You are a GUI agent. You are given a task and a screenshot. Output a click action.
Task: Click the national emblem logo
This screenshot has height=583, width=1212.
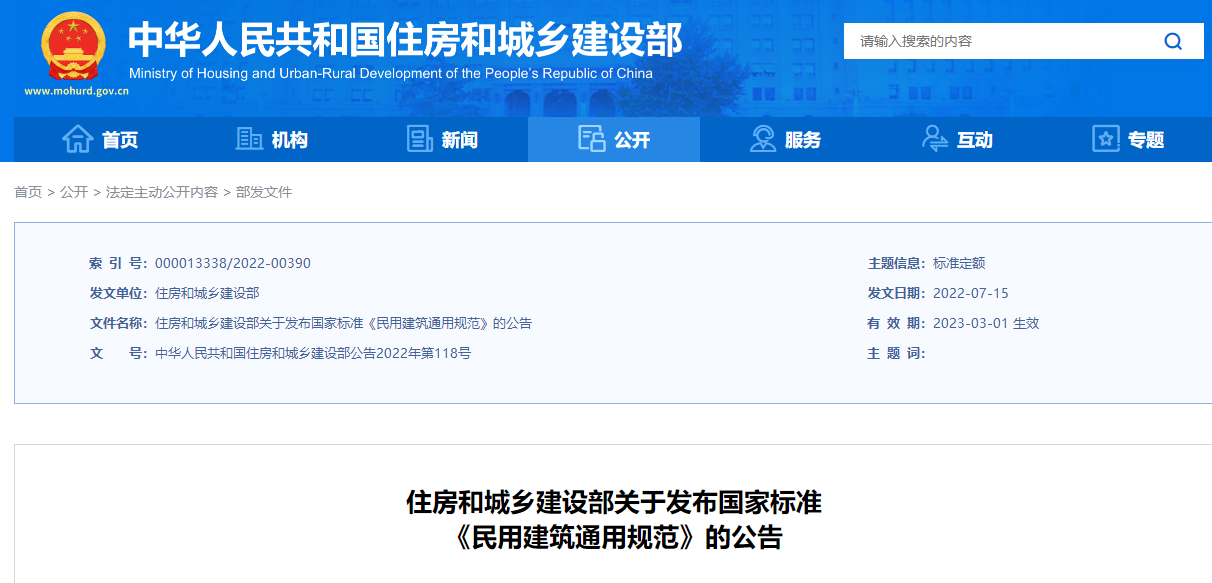73,47
